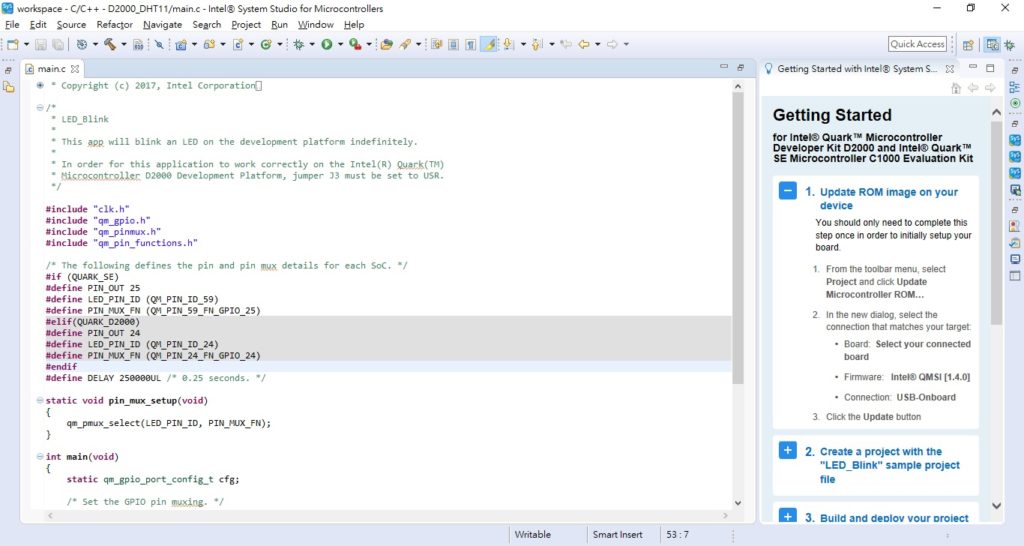Click the Getting Started panel scrollbar thumb
1024x546 pixels.
[996, 222]
